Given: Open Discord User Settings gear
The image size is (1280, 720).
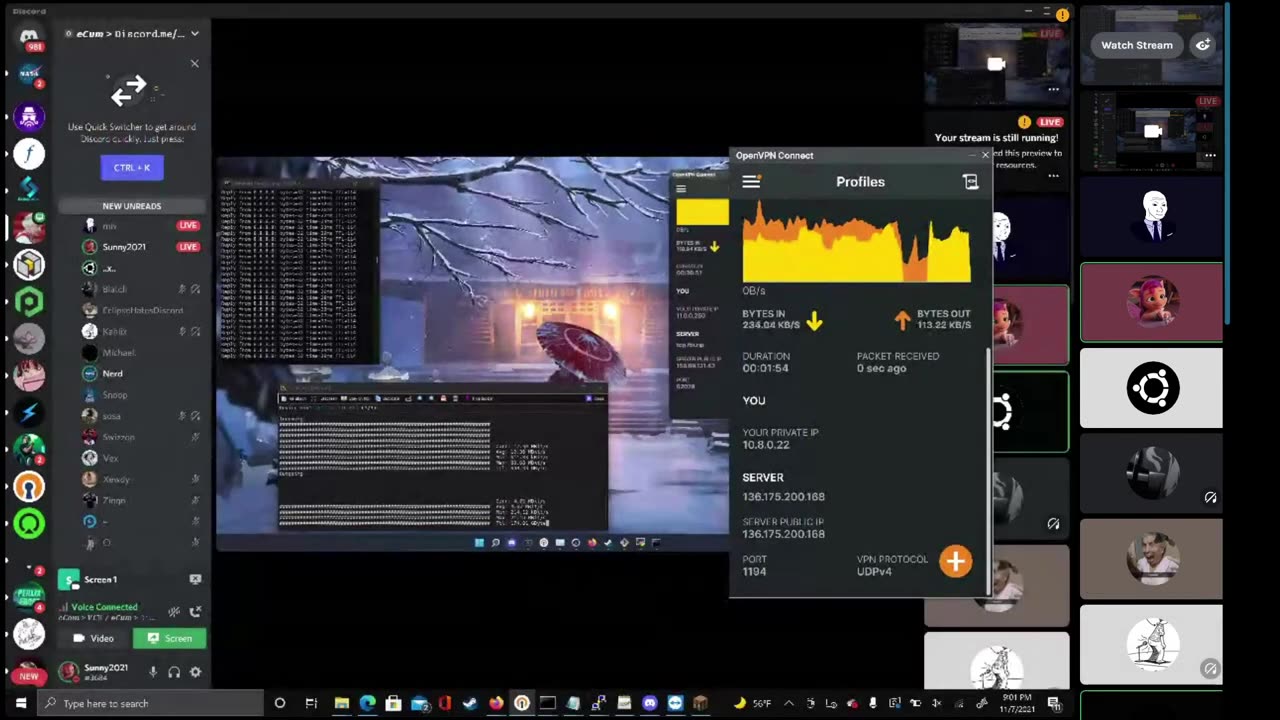Looking at the screenshot, I should coord(195,672).
